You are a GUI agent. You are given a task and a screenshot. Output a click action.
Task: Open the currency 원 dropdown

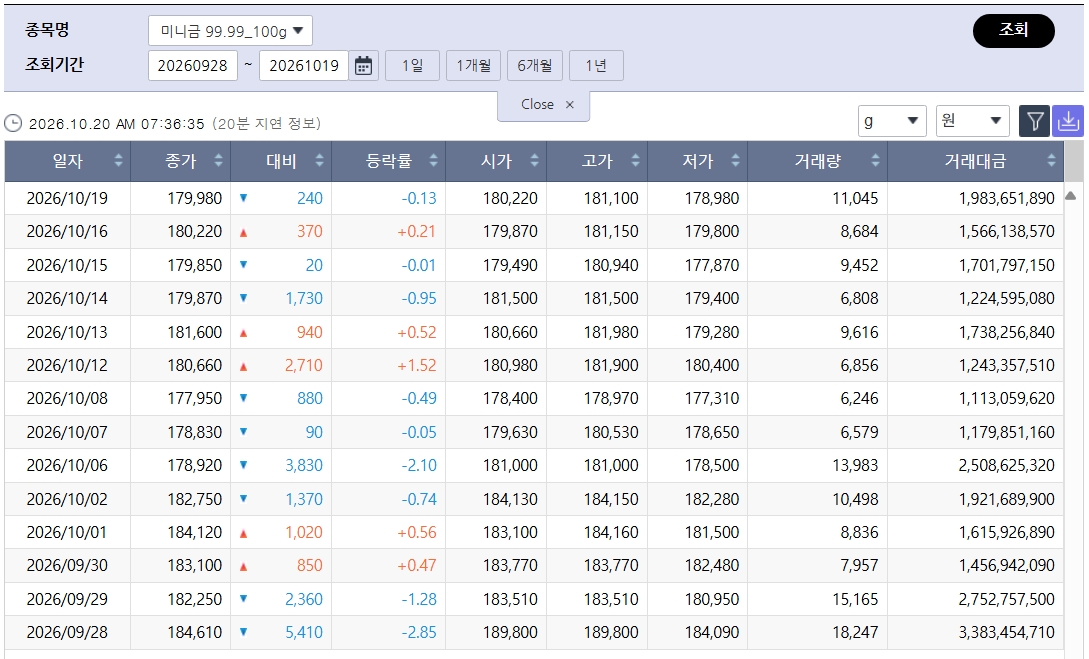pyautogui.click(x=972, y=122)
